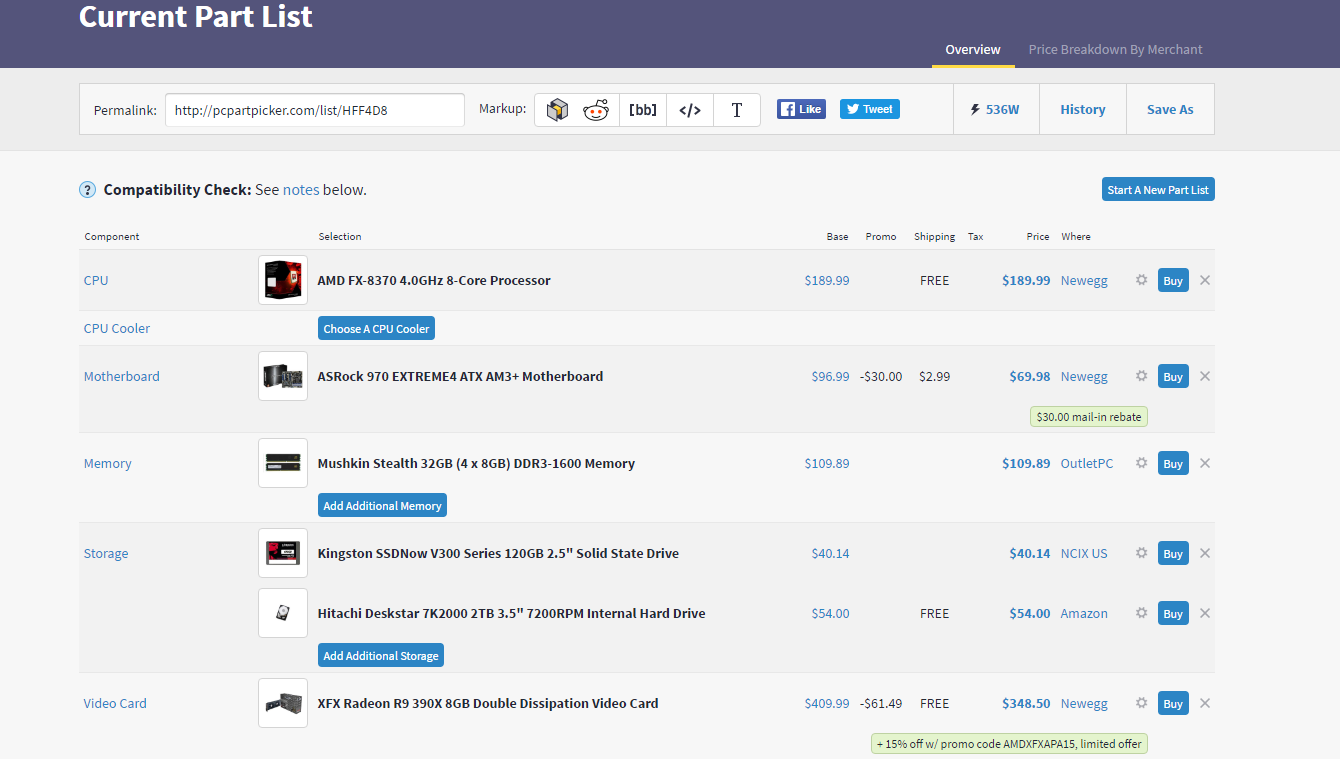The height and width of the screenshot is (759, 1340).
Task: Click the Amazon merchant link
Action: [1084, 613]
